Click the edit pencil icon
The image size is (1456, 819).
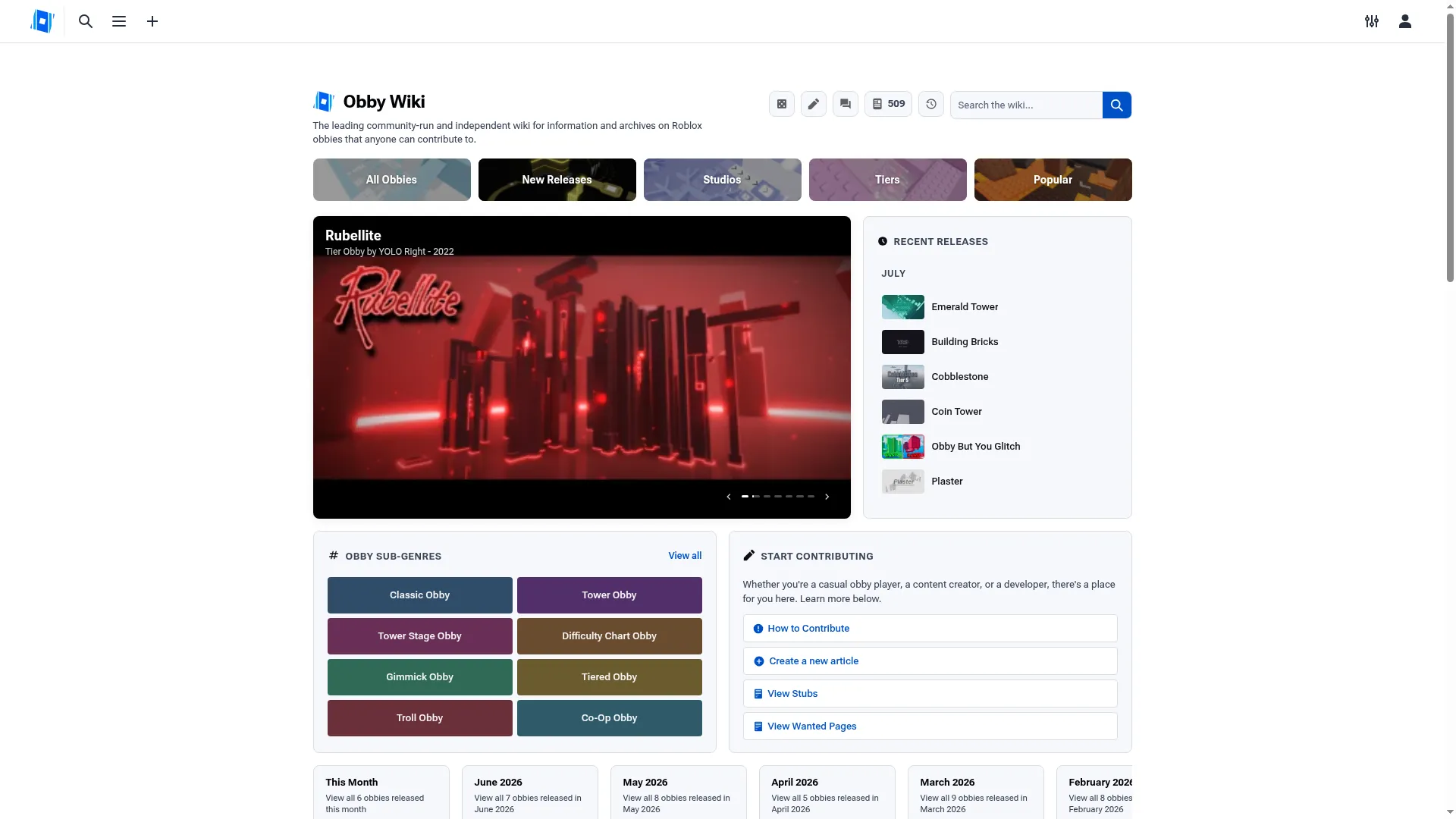coord(814,104)
